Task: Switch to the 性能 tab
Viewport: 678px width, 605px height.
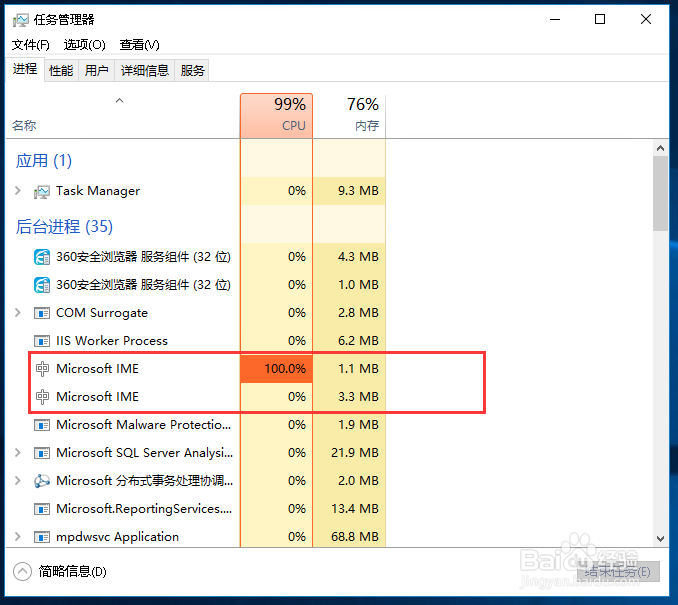Action: coord(61,70)
